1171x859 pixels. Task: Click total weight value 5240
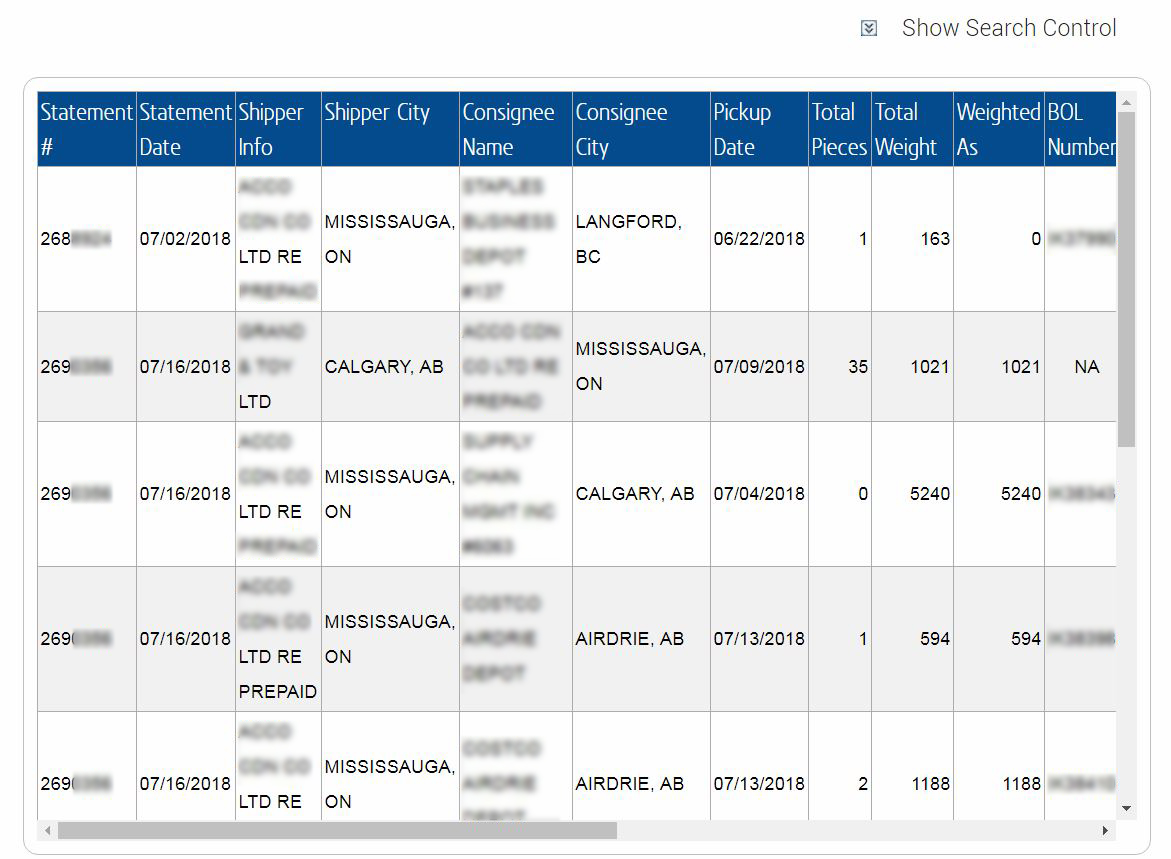click(930, 494)
